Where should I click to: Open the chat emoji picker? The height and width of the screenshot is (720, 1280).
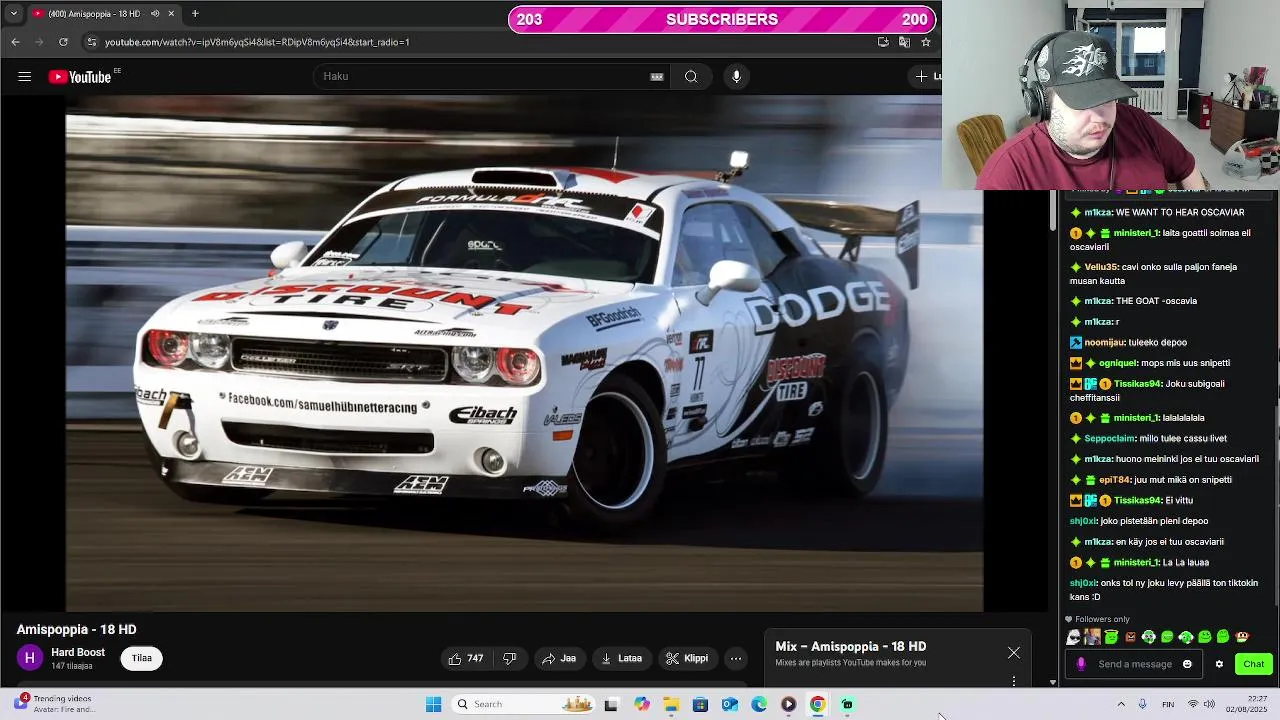click(x=1187, y=664)
